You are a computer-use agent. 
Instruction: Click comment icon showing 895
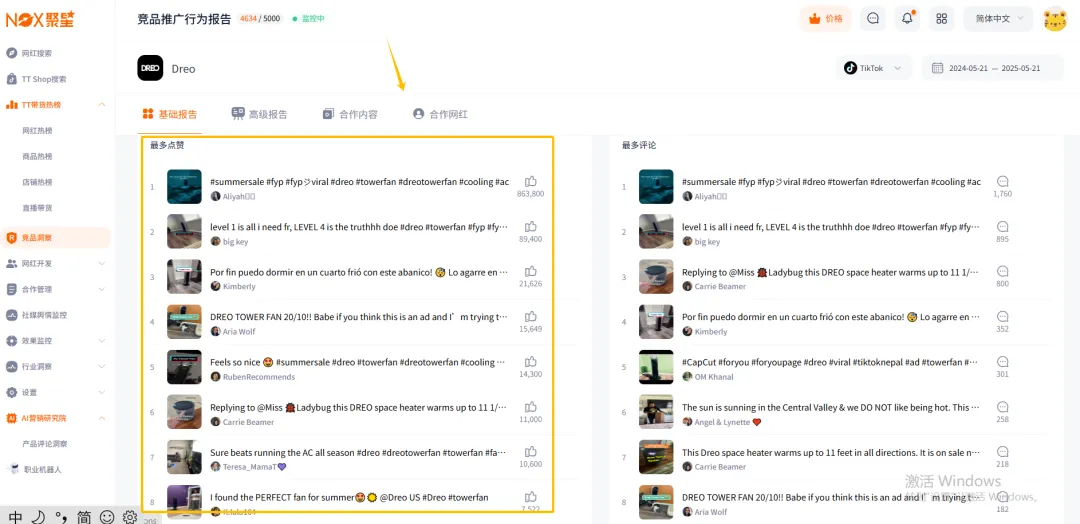coord(1002,227)
